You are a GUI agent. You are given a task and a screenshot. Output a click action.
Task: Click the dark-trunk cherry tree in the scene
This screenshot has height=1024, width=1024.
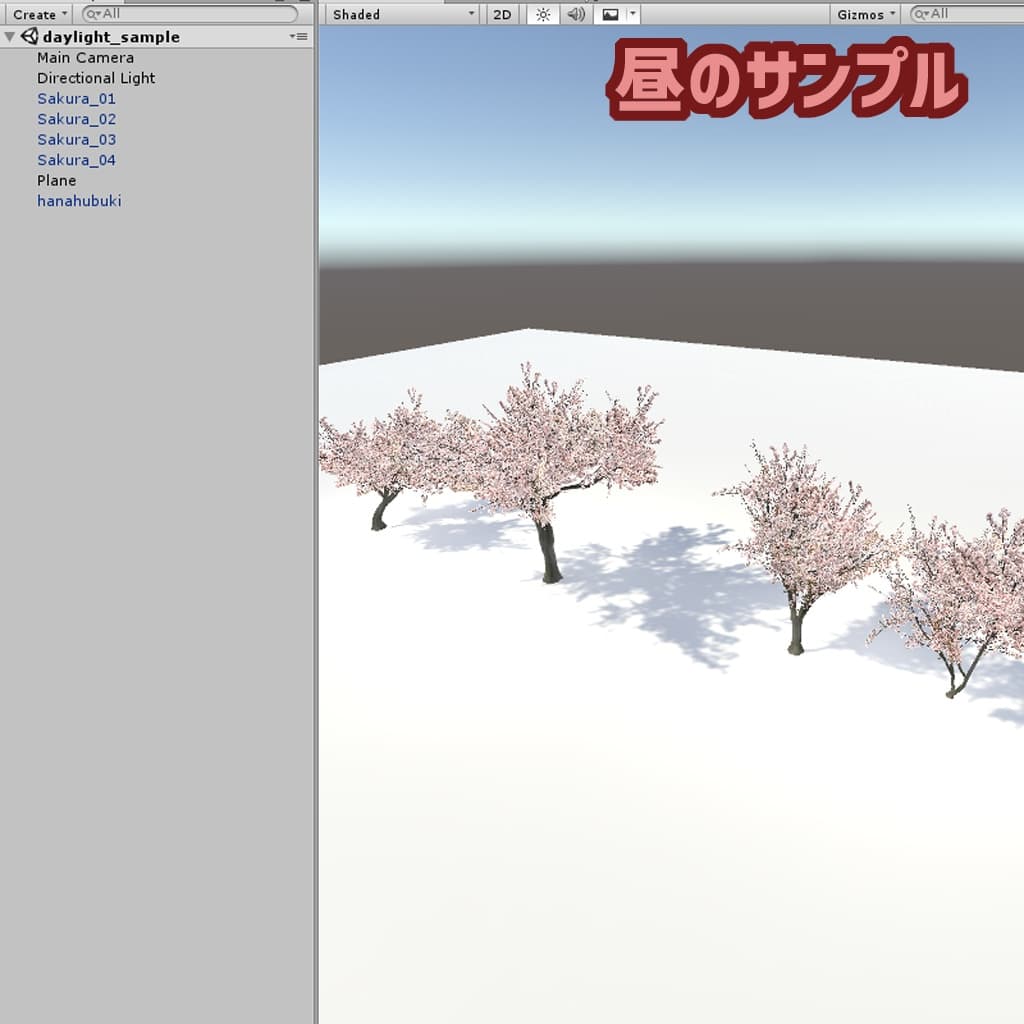[x=547, y=550]
